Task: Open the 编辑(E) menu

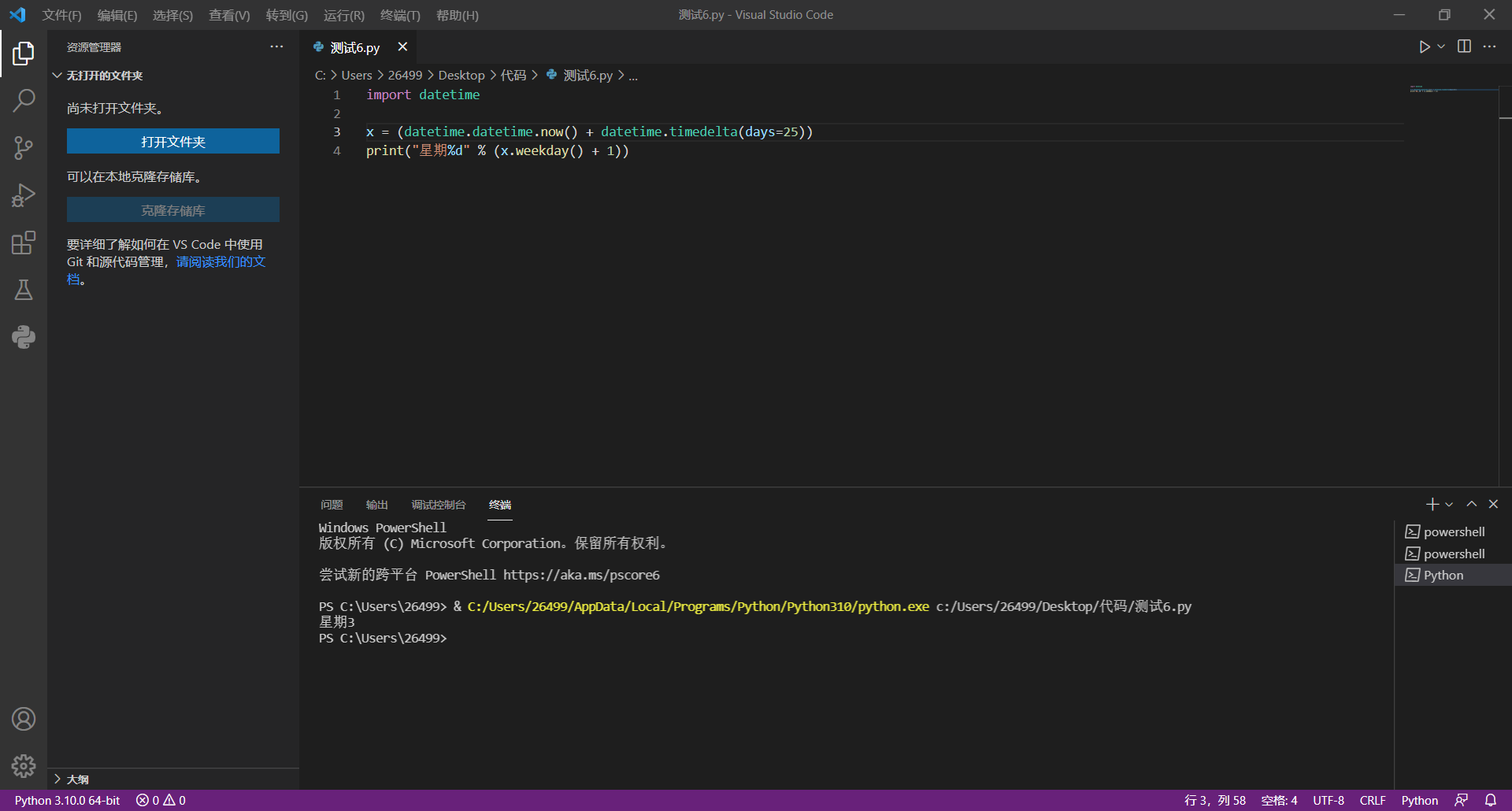Action: click(117, 15)
